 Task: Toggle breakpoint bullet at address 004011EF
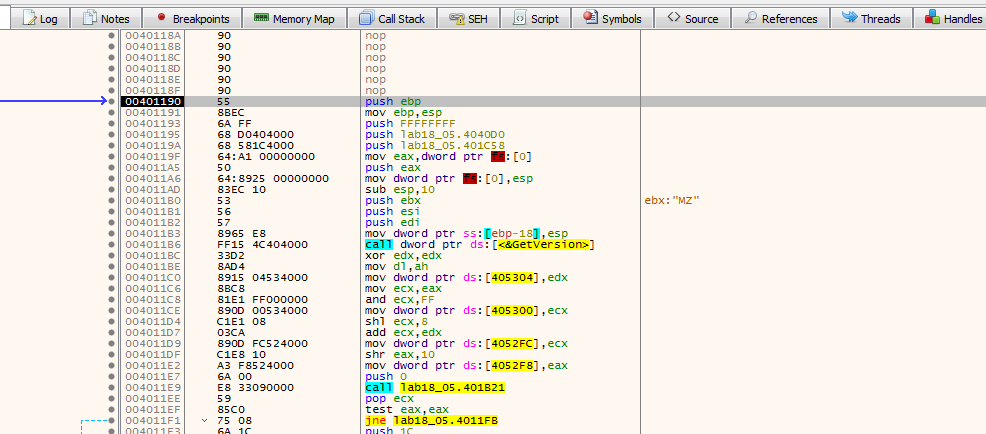[111, 410]
